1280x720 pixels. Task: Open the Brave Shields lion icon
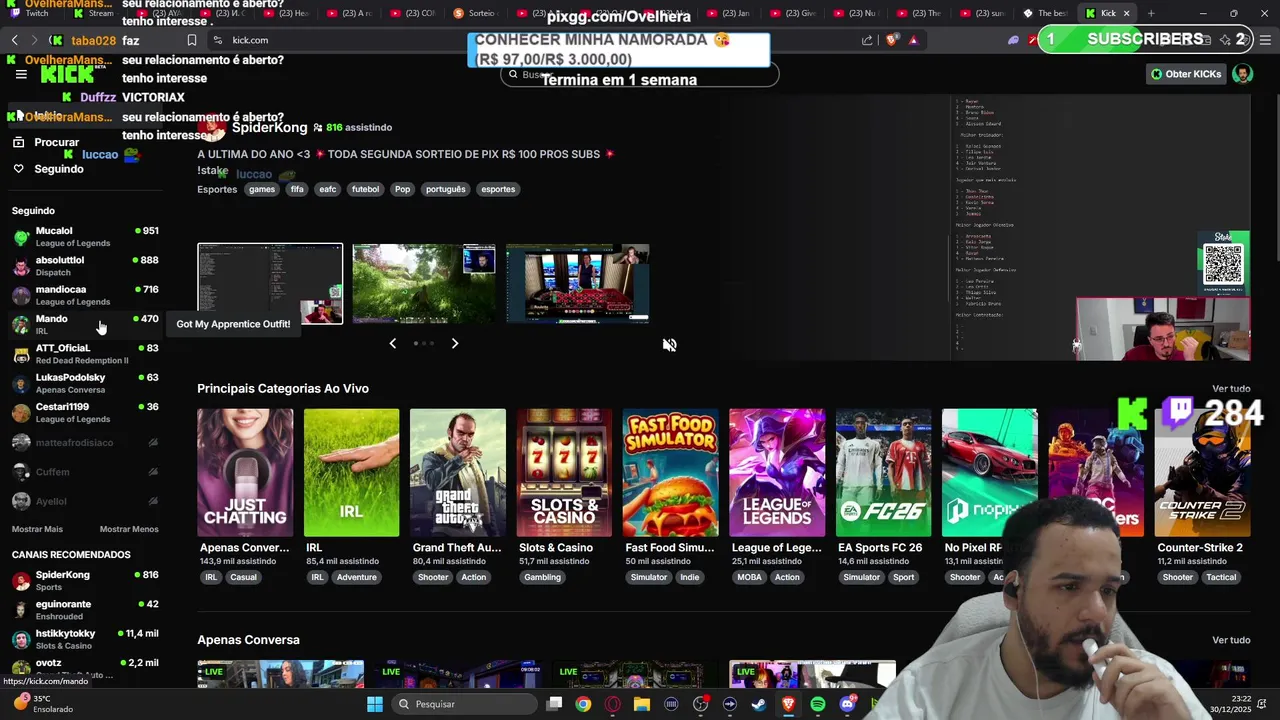coord(893,40)
